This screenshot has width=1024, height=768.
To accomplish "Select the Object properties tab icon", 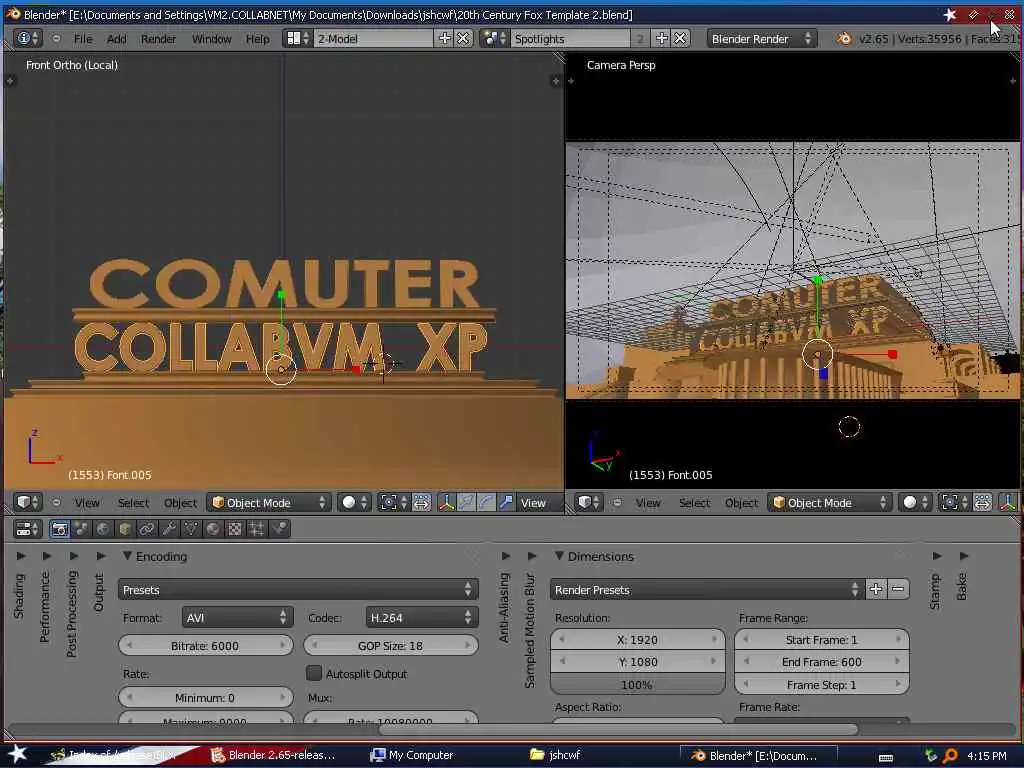I will click(125, 529).
